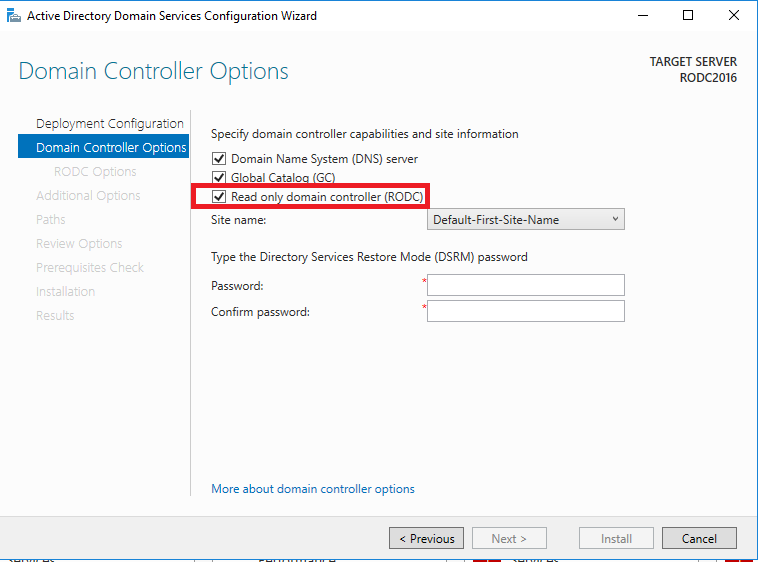Open the Site name dropdown
Viewport: 758px width, 562px height.
525,219
